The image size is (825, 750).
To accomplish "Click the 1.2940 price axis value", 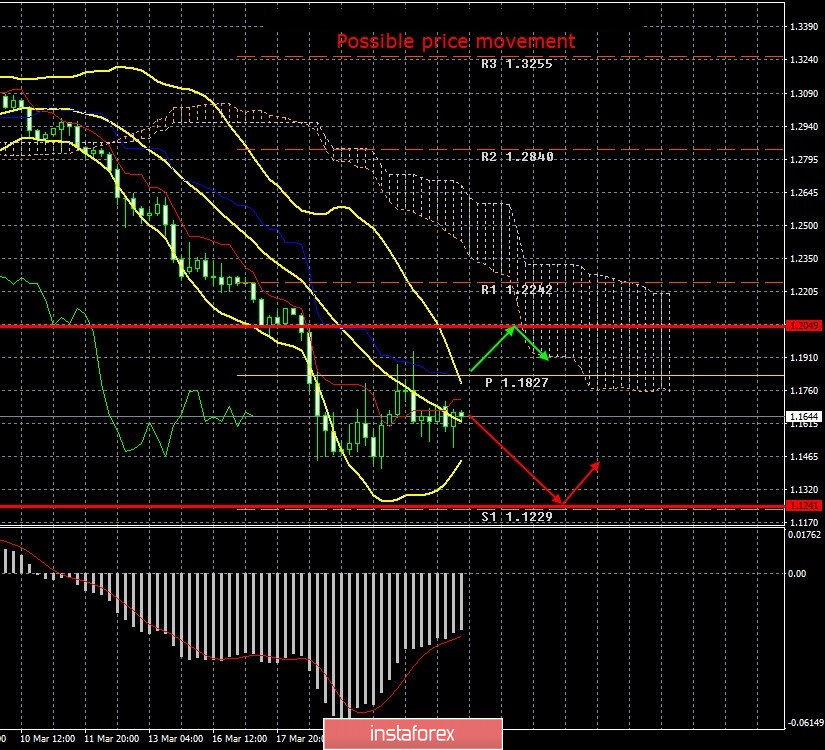I will coord(804,126).
